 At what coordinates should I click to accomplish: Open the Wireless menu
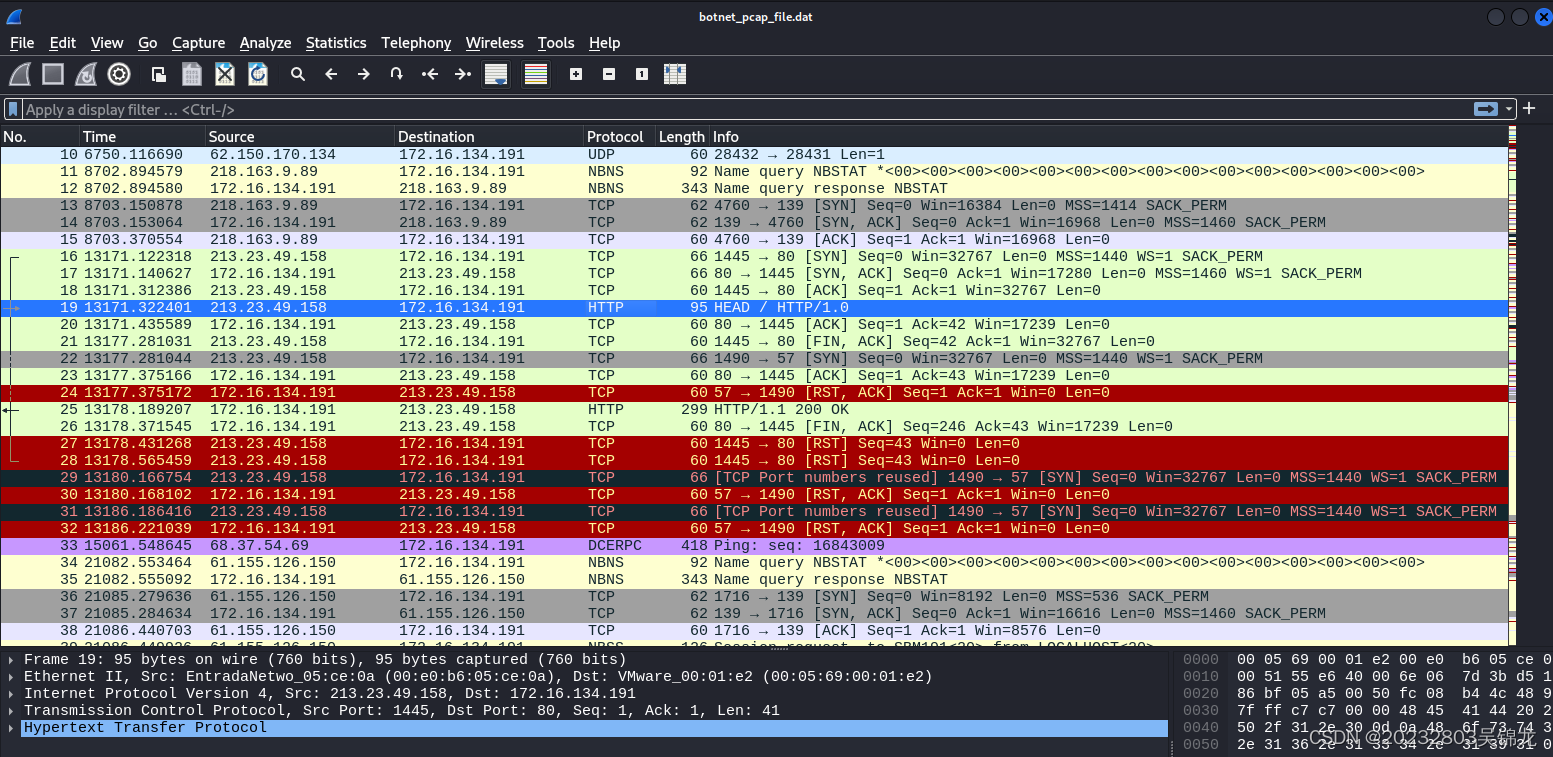pos(494,43)
